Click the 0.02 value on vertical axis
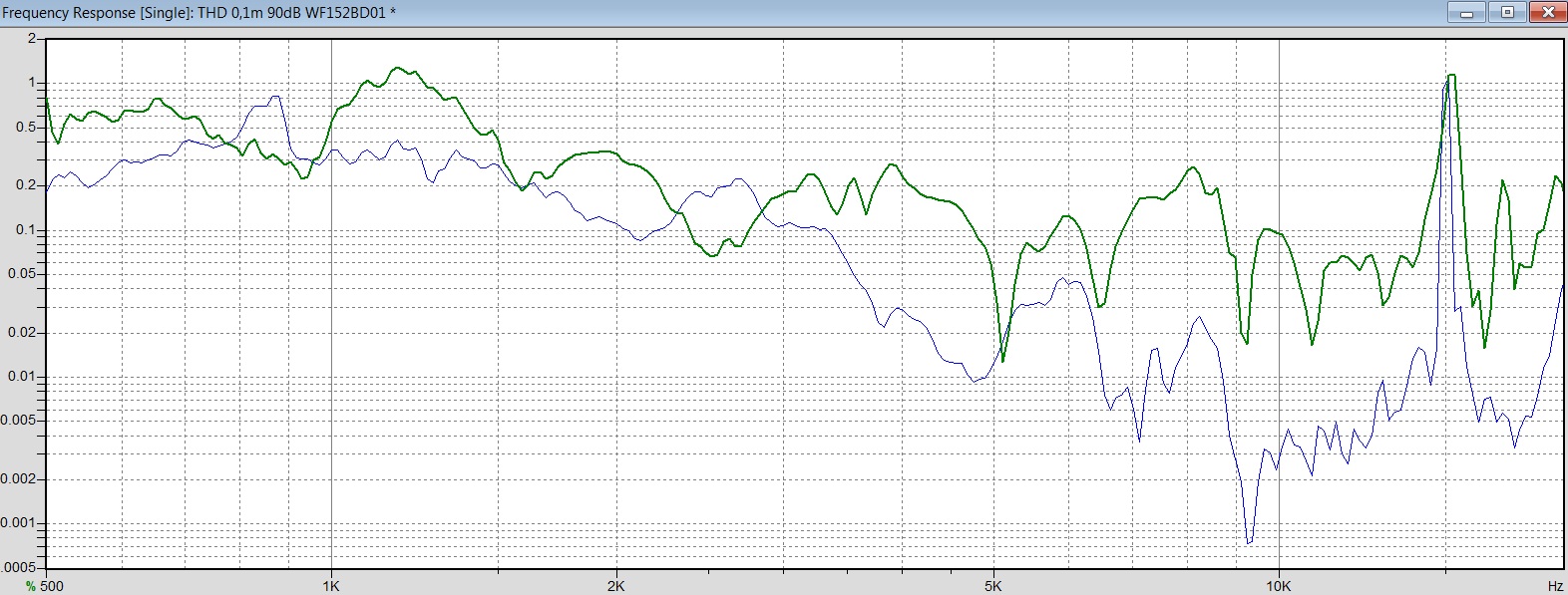The width and height of the screenshot is (1568, 595). click(x=21, y=333)
